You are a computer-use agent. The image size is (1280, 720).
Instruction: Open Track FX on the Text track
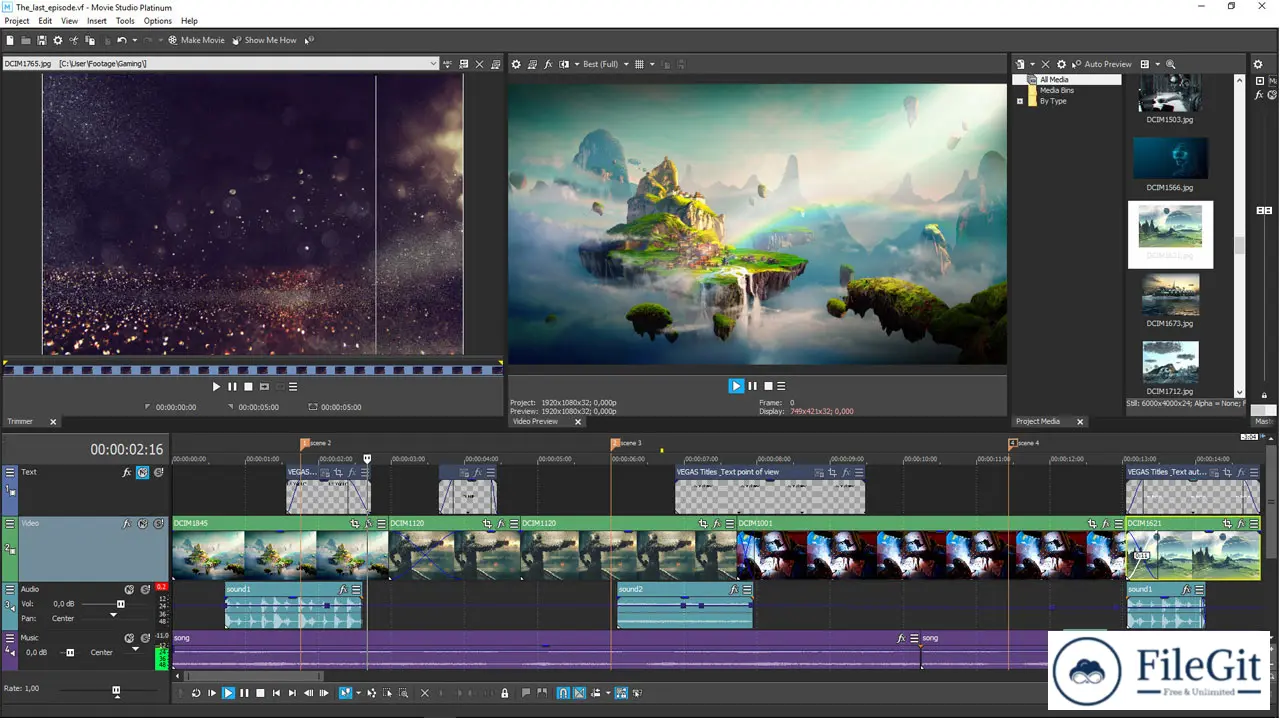coord(127,472)
